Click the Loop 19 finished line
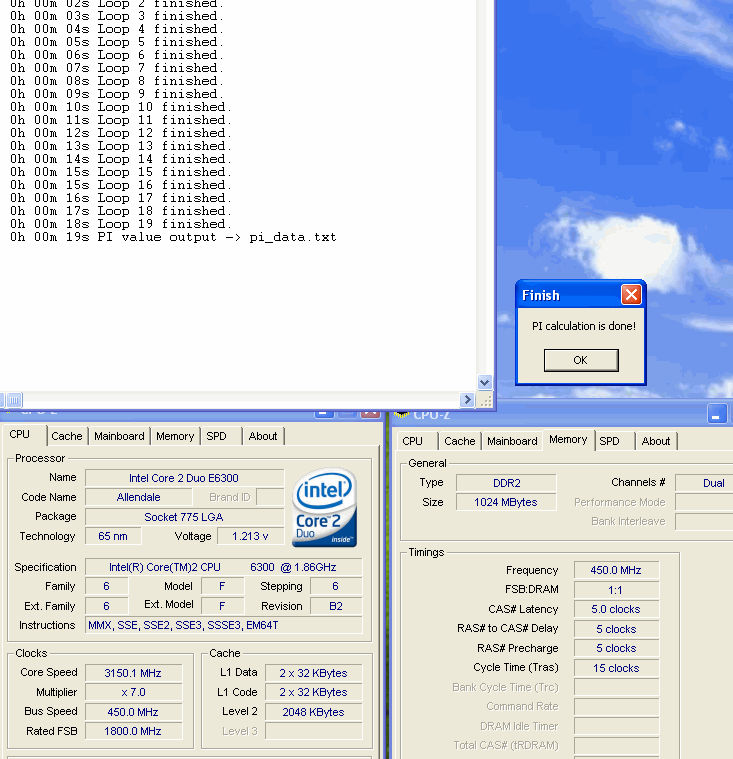This screenshot has height=759, width=733. (x=121, y=224)
